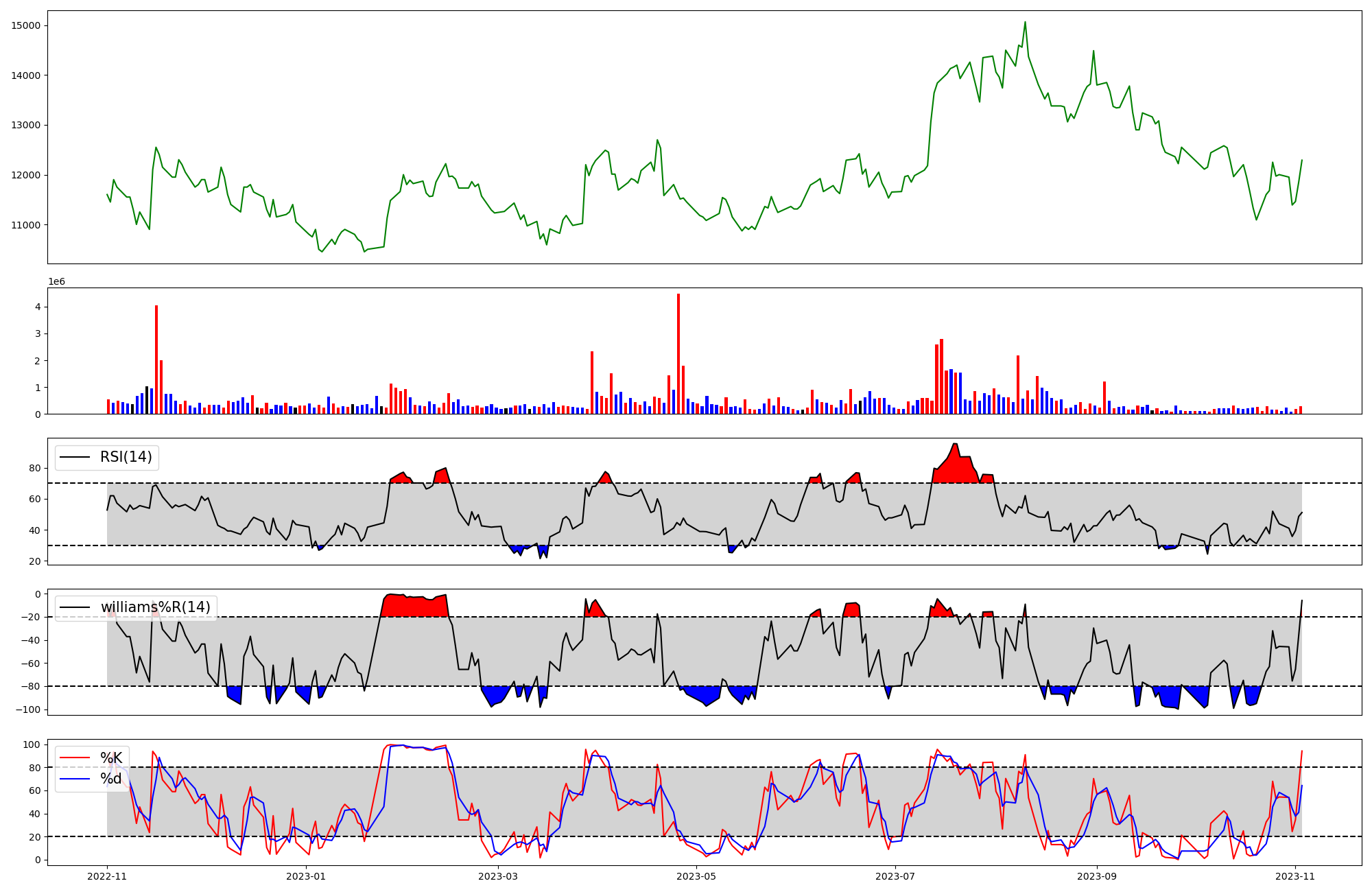Click the black line swatch beside RSI(14)
This screenshot has width=1372, height=892.
(x=75, y=457)
